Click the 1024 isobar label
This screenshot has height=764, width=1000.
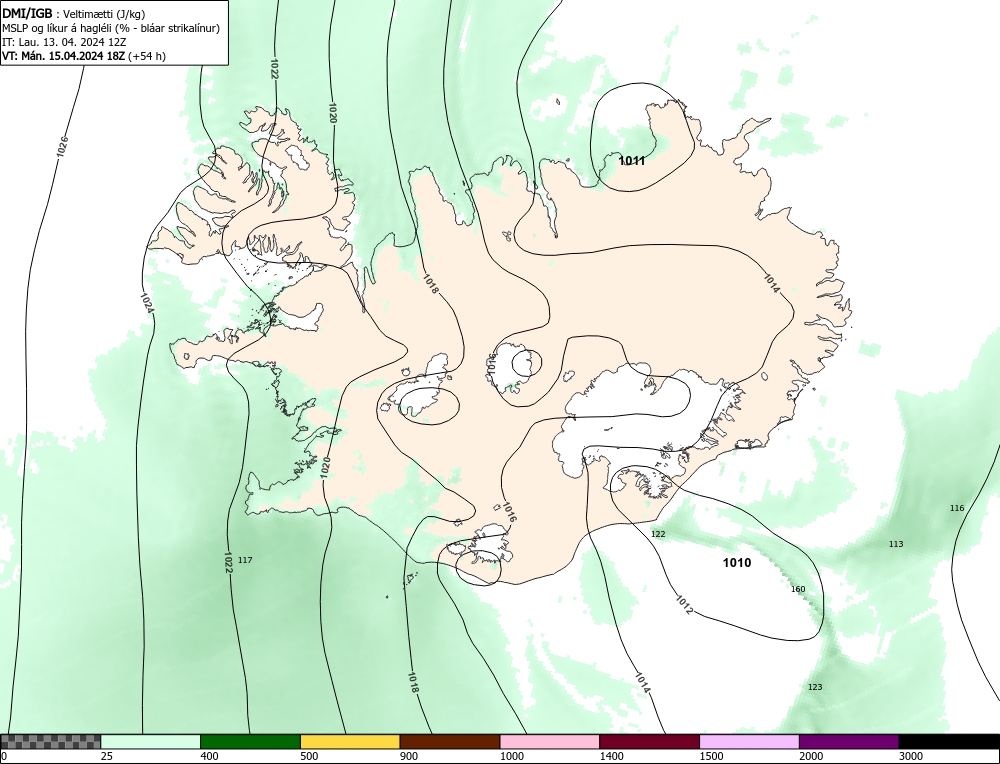coord(147,304)
